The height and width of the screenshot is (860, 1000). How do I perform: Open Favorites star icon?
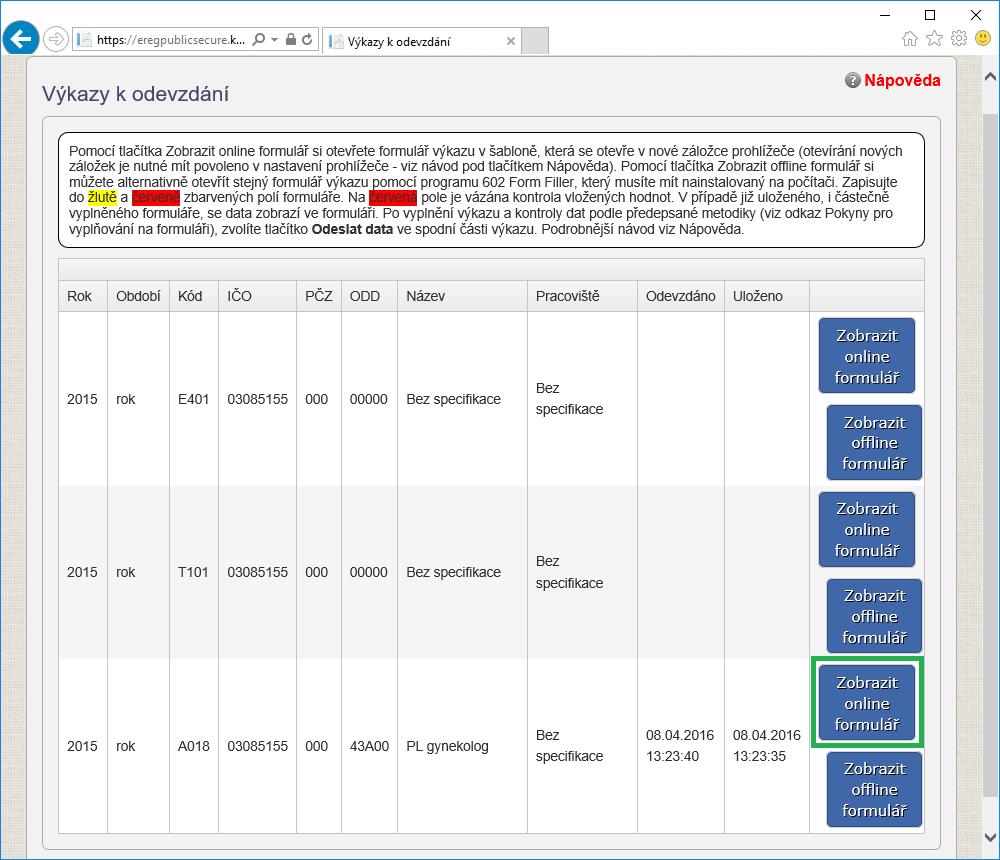click(934, 39)
